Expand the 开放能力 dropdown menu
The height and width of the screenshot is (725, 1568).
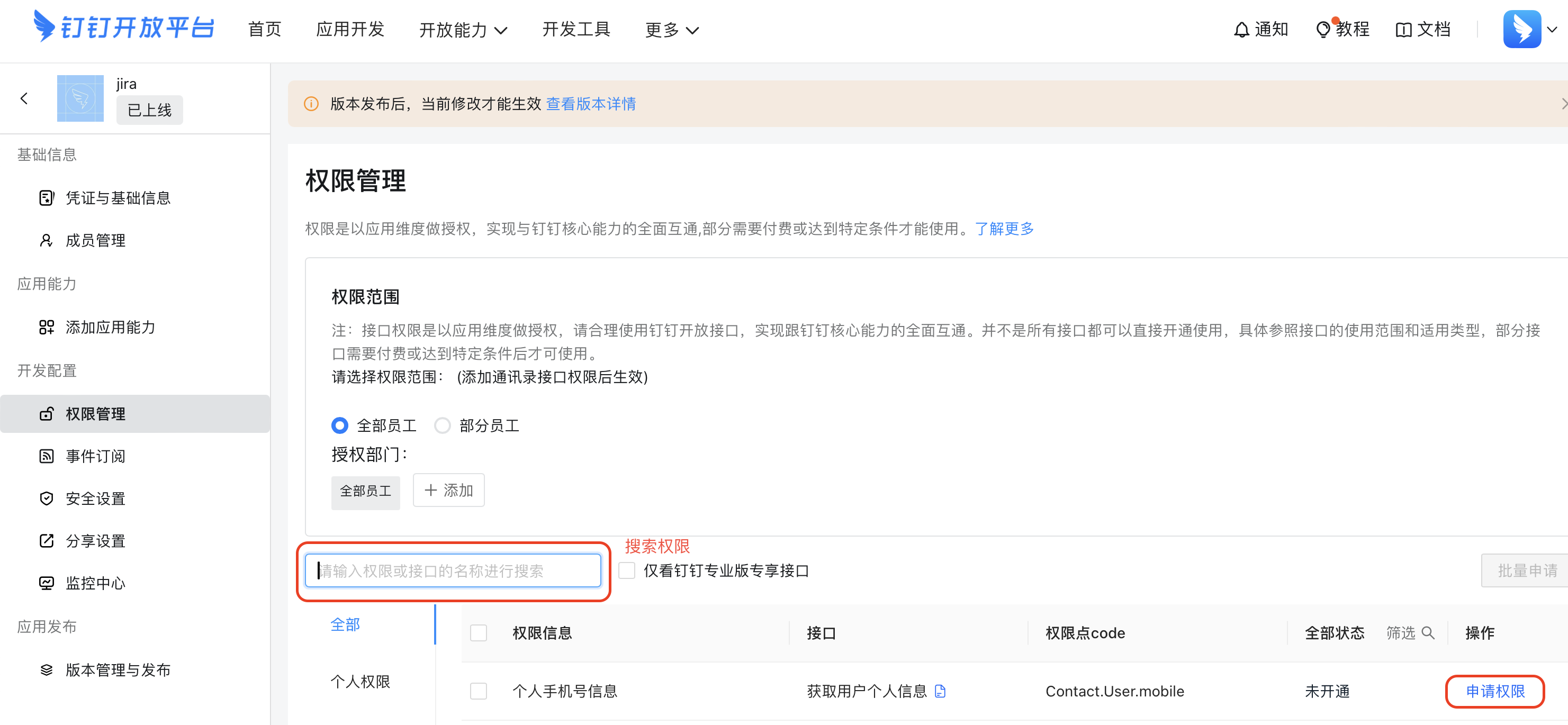click(x=463, y=30)
